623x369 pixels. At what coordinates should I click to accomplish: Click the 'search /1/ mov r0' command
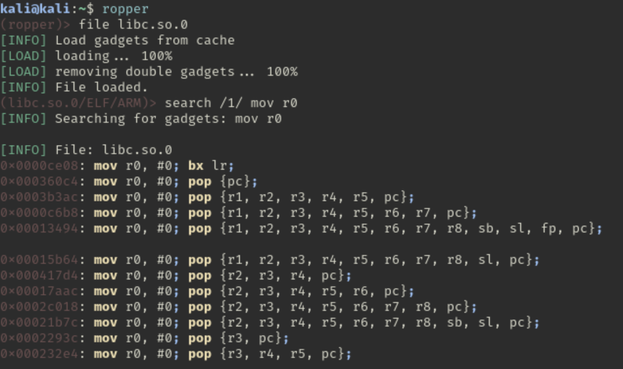tap(231, 103)
